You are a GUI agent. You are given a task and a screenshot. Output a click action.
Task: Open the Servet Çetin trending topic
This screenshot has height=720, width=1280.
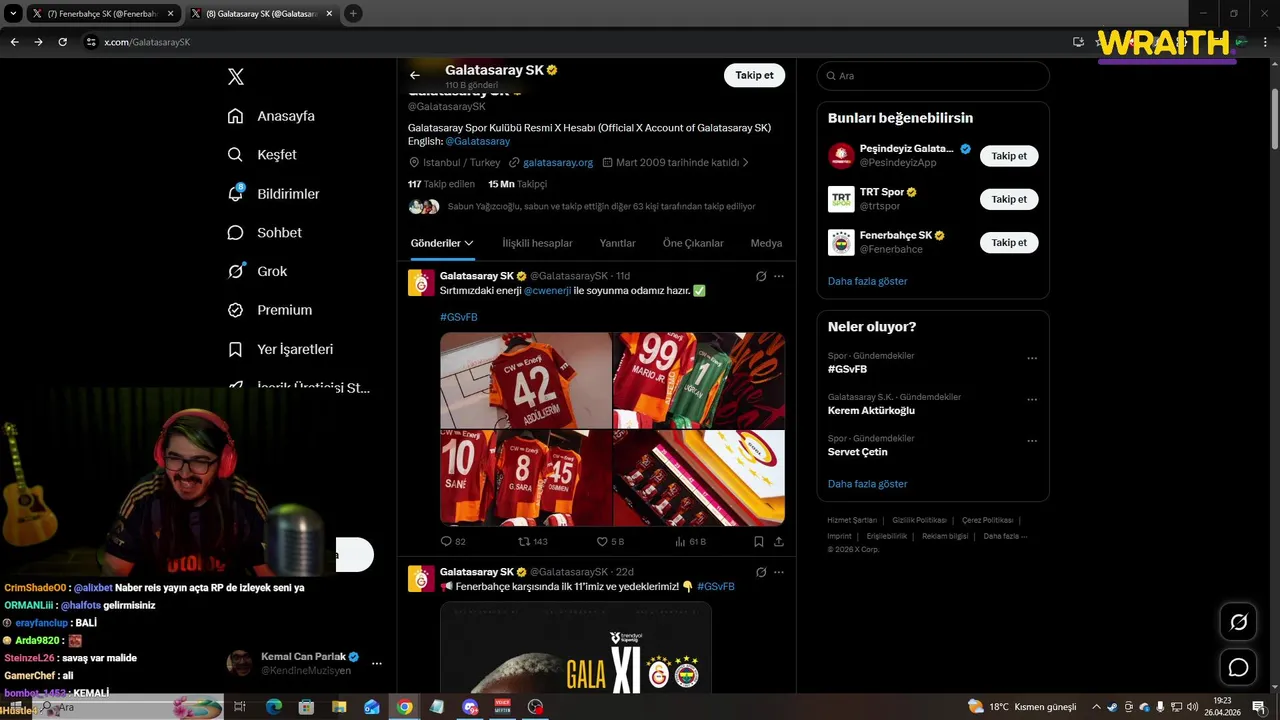(x=857, y=452)
